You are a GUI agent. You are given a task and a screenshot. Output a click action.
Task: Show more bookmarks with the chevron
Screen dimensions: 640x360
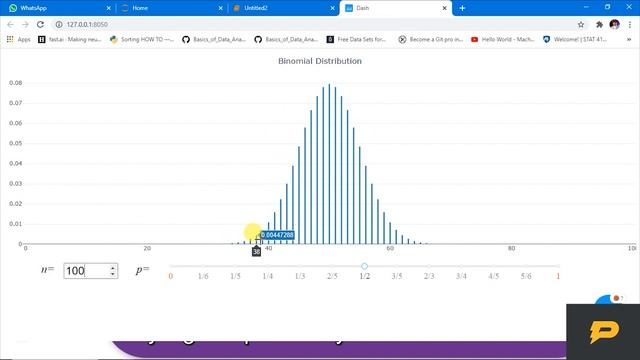pos(629,39)
